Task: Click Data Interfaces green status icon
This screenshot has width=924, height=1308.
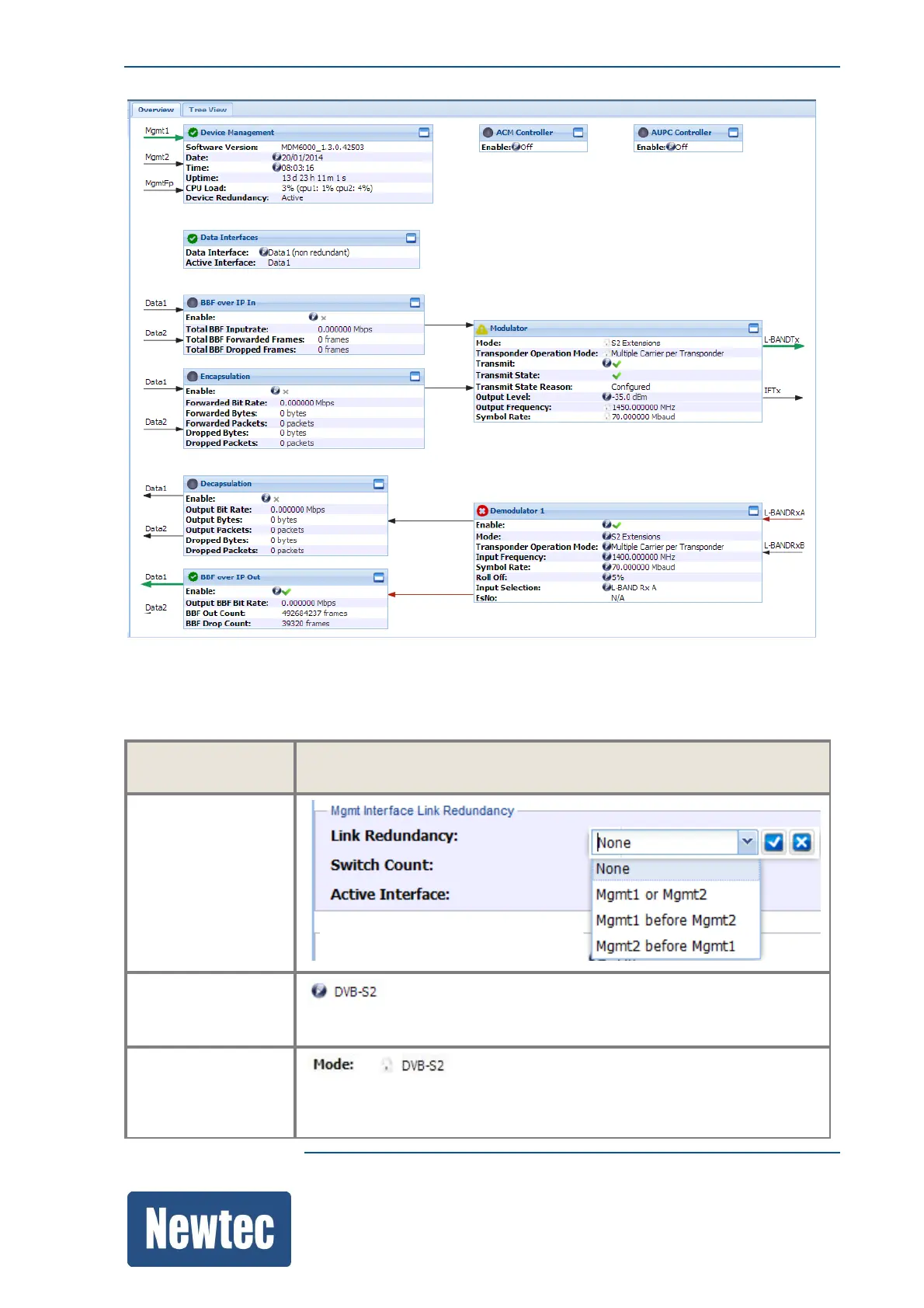Action: point(193,238)
